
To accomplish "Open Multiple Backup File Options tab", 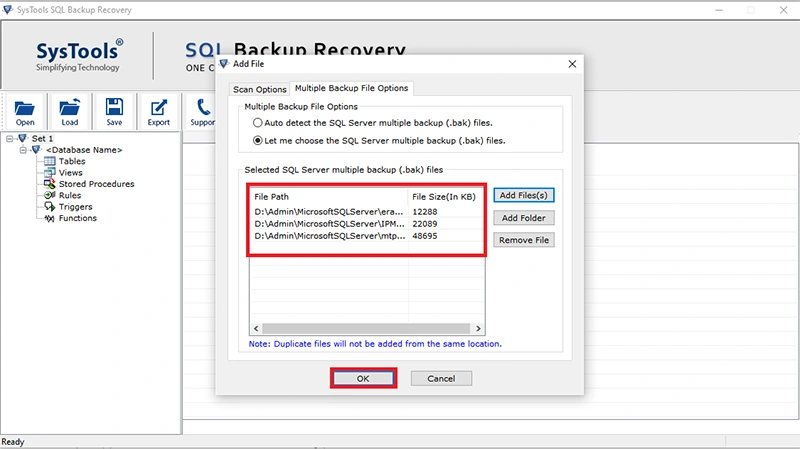I will click(x=352, y=88).
